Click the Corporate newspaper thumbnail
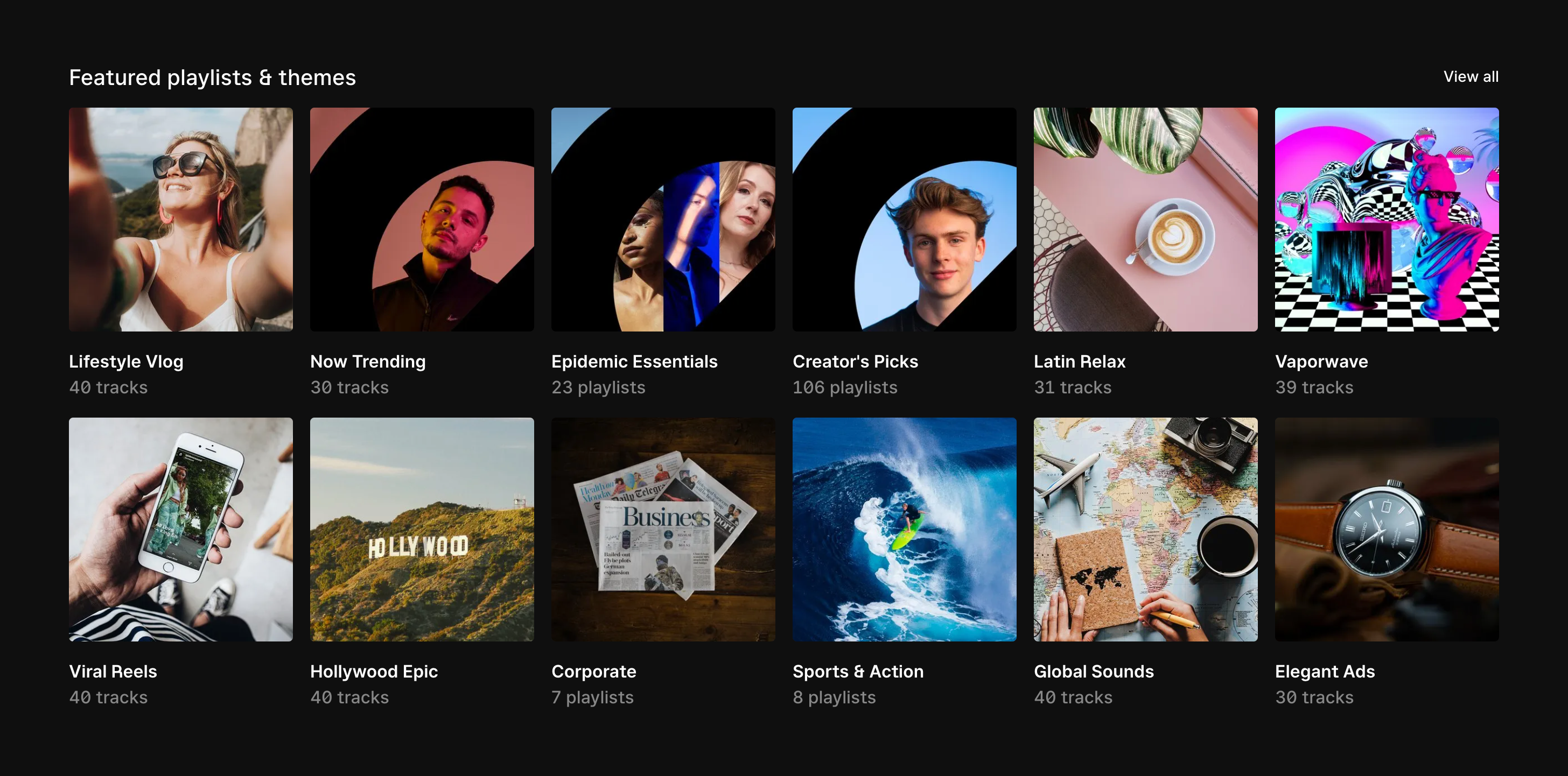The image size is (1568, 776). pos(663,528)
